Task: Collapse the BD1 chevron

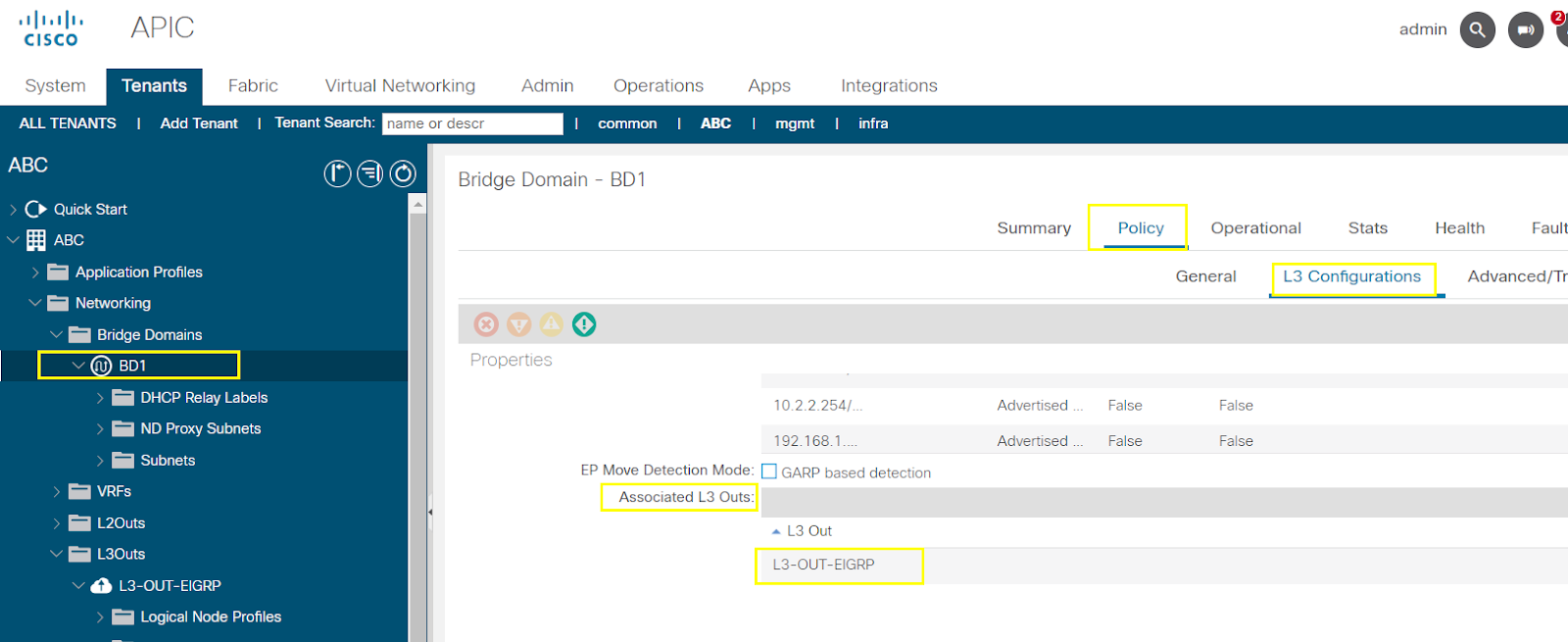Action: click(x=78, y=366)
